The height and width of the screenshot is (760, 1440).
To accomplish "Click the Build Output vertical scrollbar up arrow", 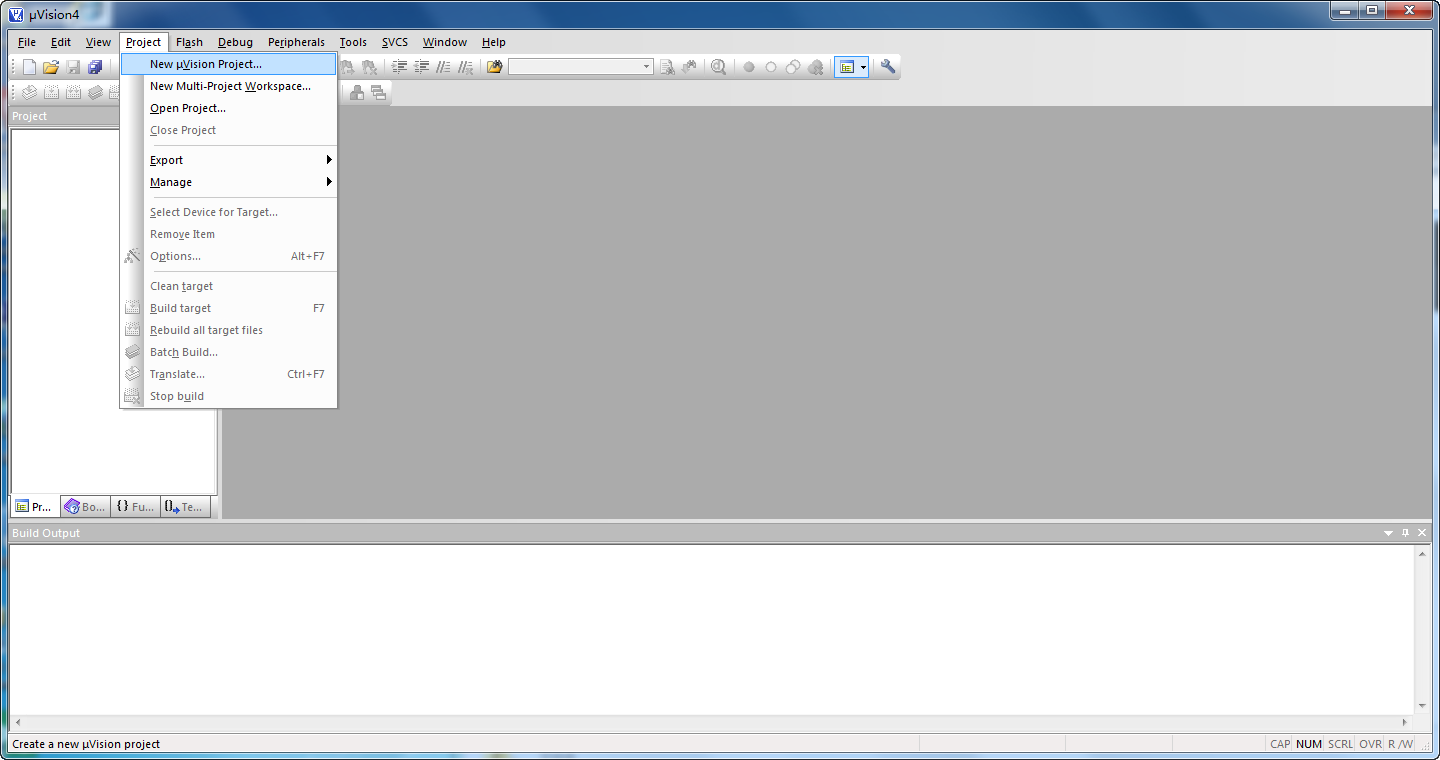I will pos(1422,554).
